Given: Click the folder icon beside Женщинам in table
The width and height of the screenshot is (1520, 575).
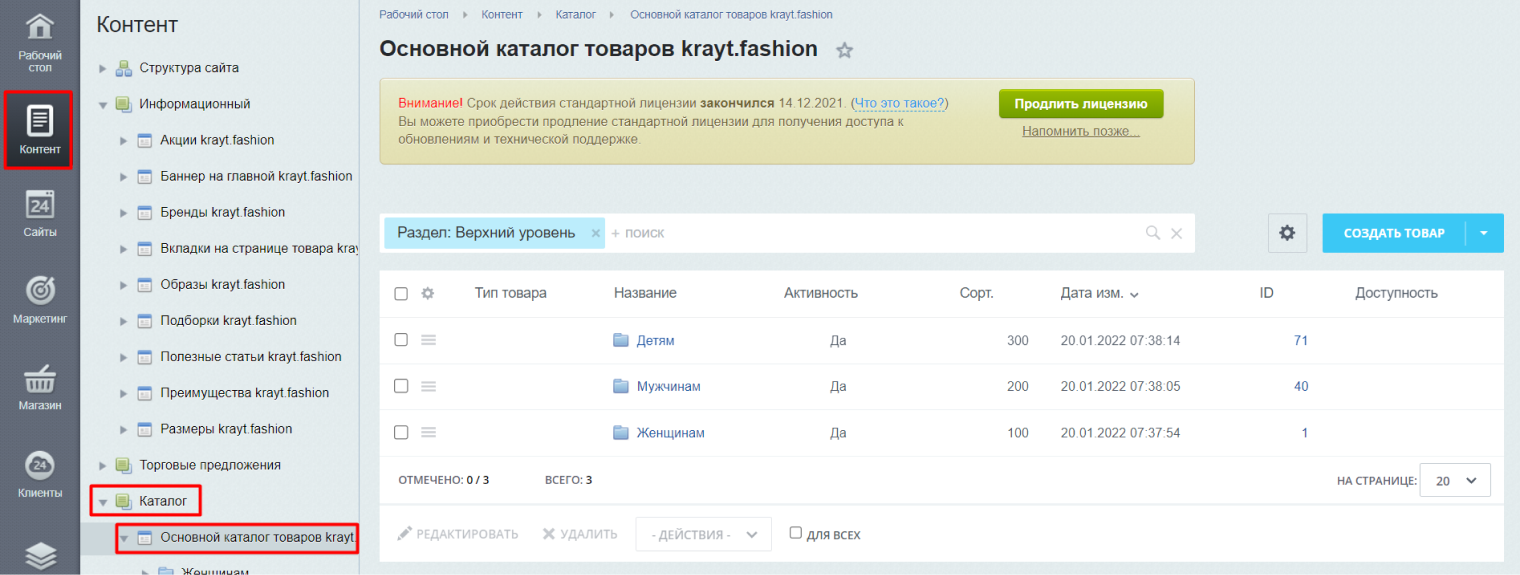Looking at the screenshot, I should click(x=621, y=433).
